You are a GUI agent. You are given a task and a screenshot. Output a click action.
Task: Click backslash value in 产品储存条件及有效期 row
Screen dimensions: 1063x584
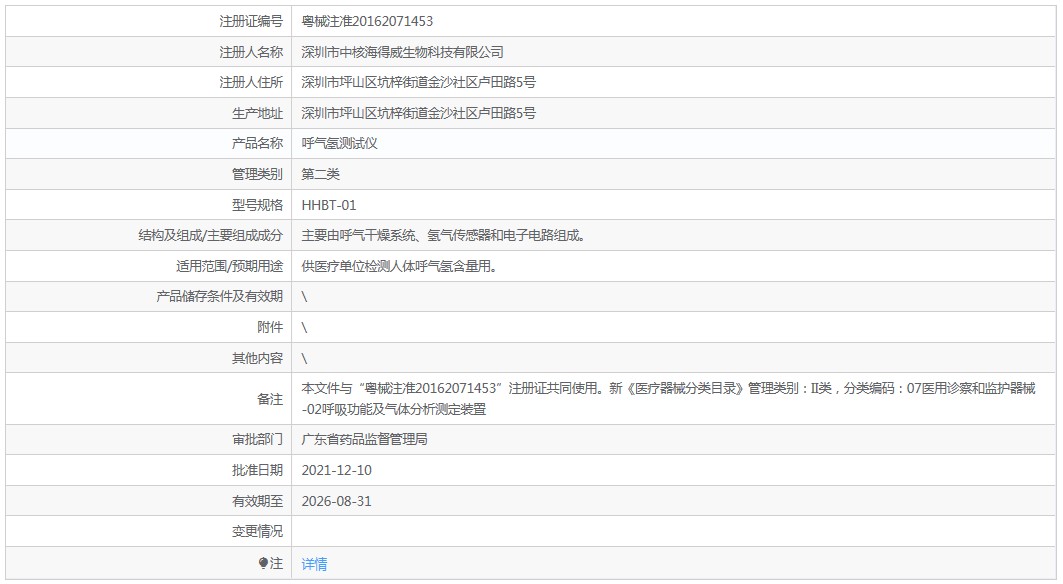(x=304, y=296)
